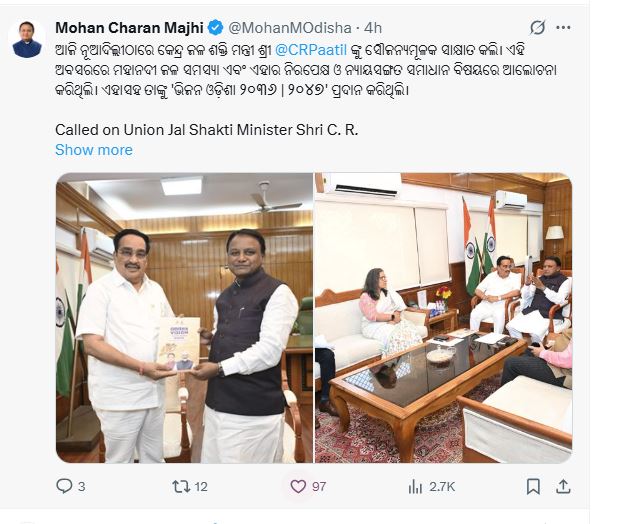
Task: Click the blue verified badge
Action: [x=215, y=28]
